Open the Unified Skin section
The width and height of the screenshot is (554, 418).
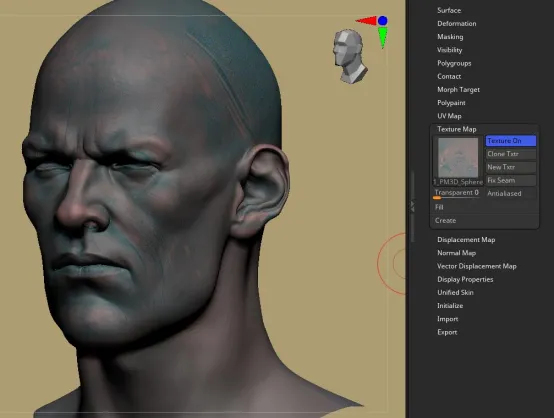(x=455, y=292)
